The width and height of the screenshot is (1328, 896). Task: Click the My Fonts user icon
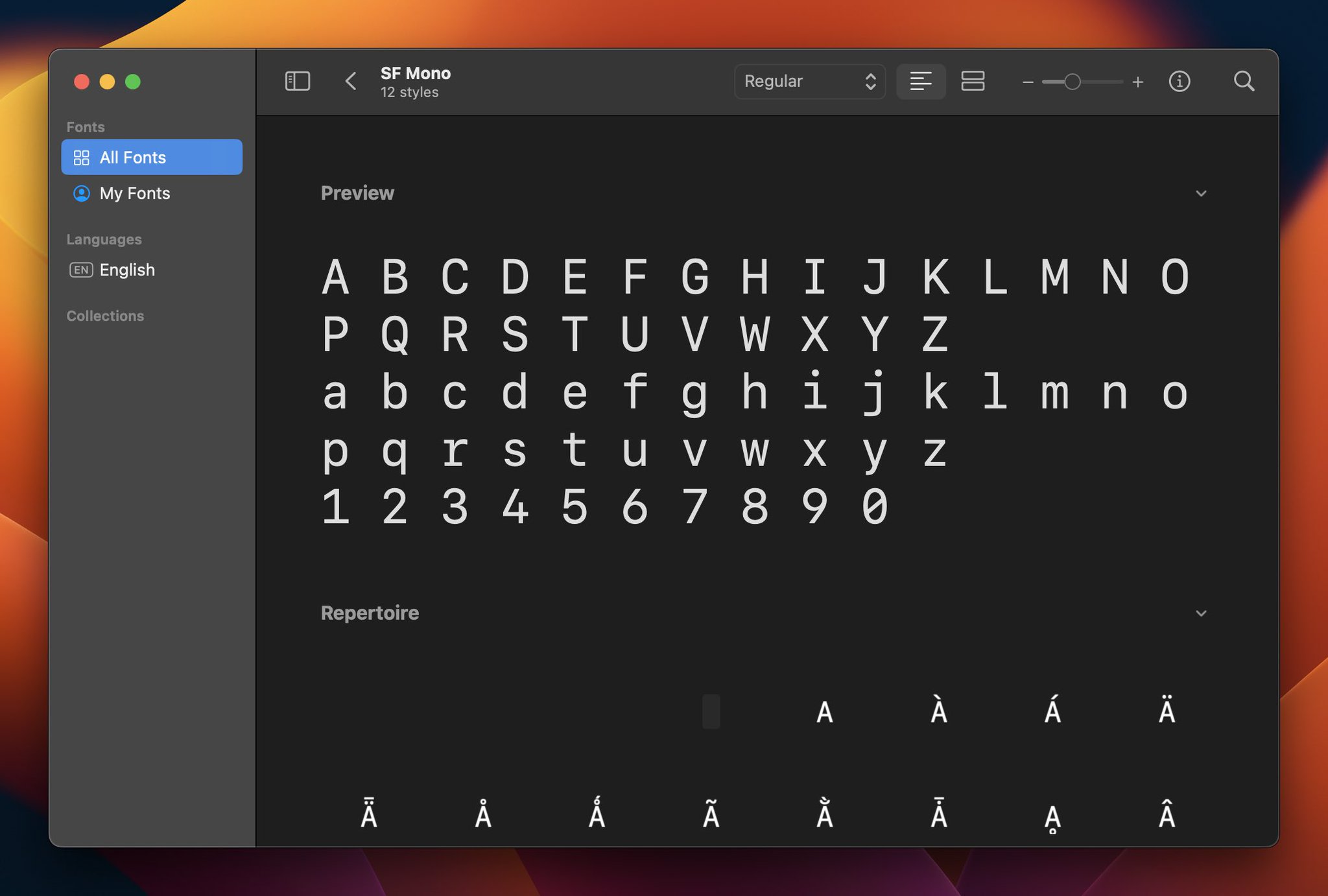click(82, 193)
